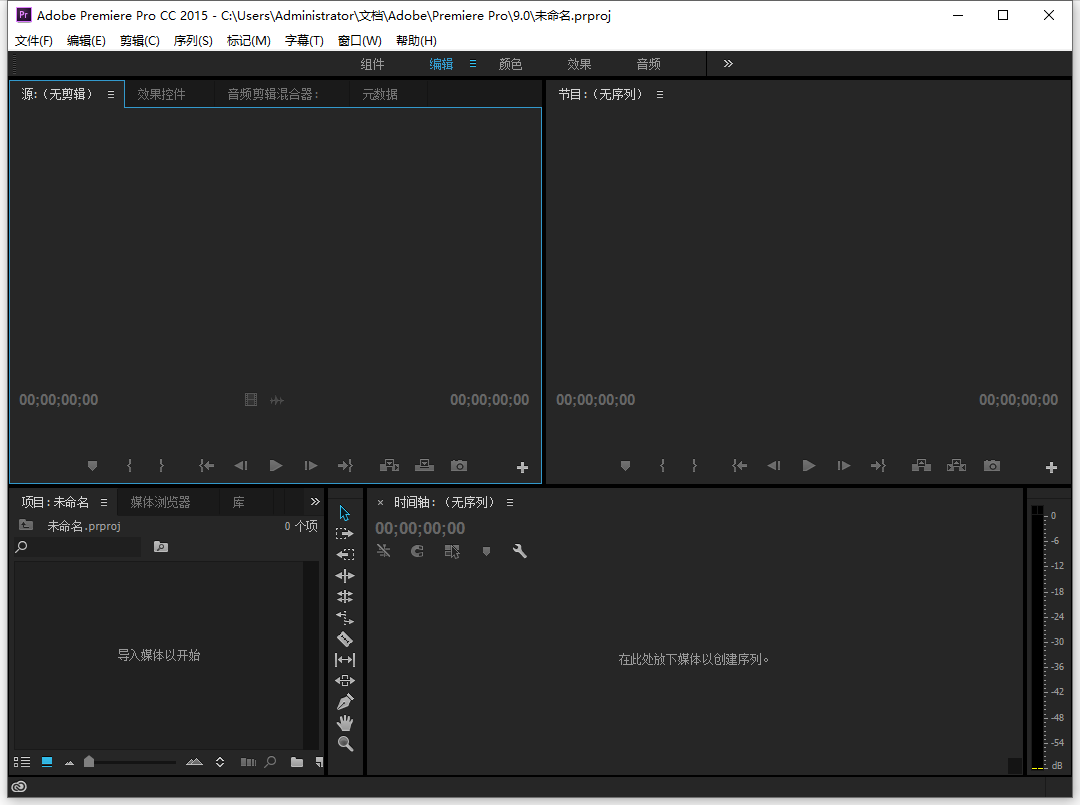Open the 序列(S) menu
The height and width of the screenshot is (805, 1080).
point(193,41)
